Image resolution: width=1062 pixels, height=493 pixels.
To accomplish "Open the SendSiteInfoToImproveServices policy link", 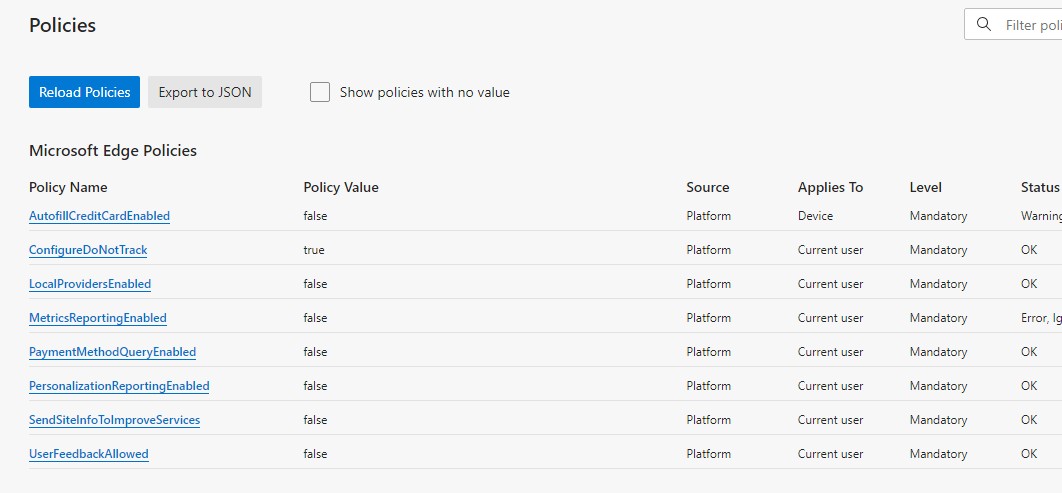I will click(x=114, y=419).
